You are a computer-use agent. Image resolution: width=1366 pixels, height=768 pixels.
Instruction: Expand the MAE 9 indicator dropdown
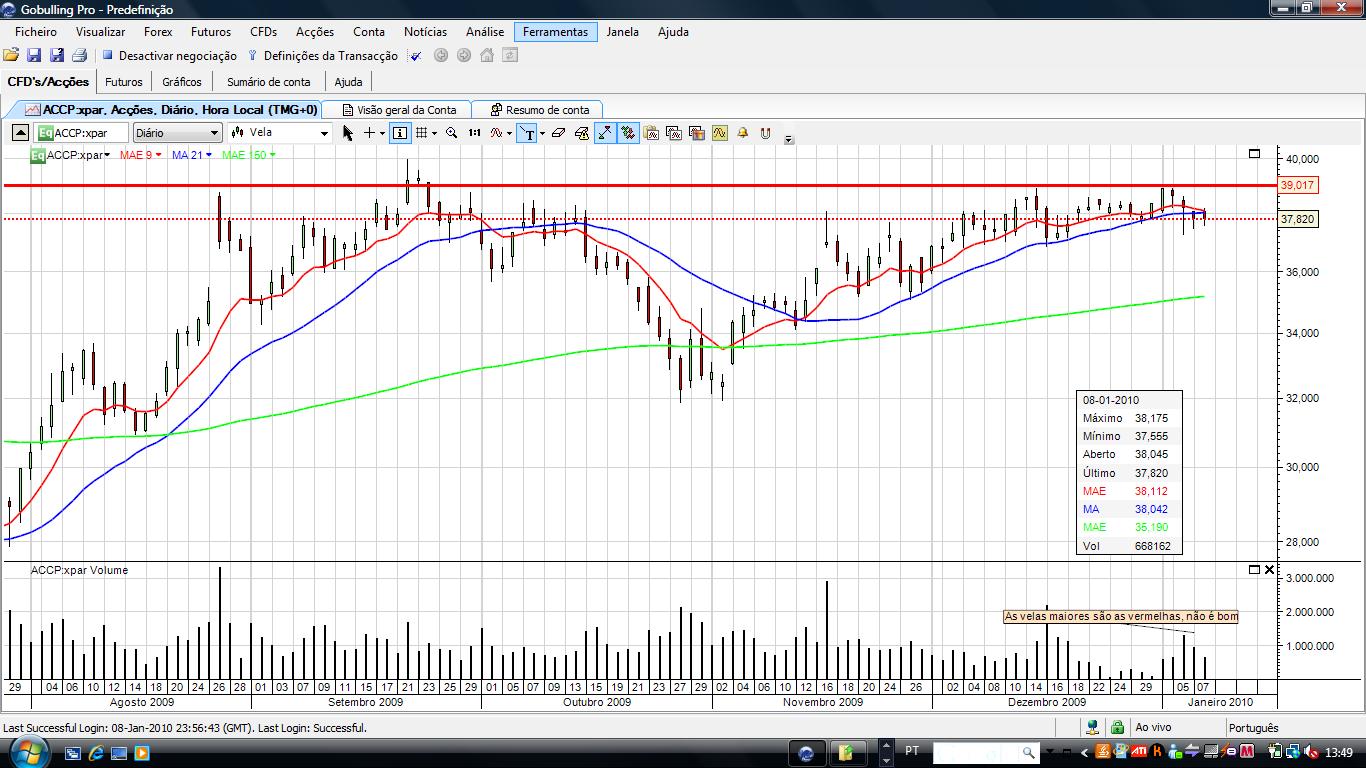pyautogui.click(x=141, y=155)
